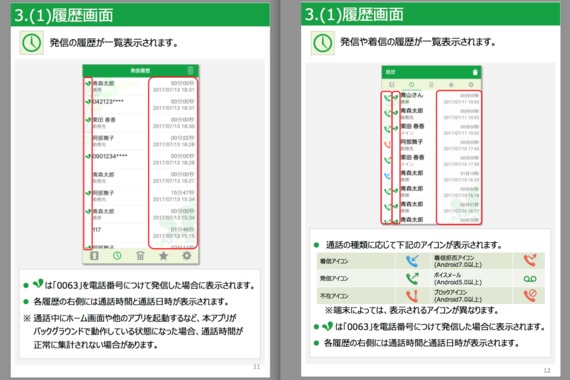Select the clock history tab in right phone
Screen dimensions: 570x380
click(x=411, y=85)
